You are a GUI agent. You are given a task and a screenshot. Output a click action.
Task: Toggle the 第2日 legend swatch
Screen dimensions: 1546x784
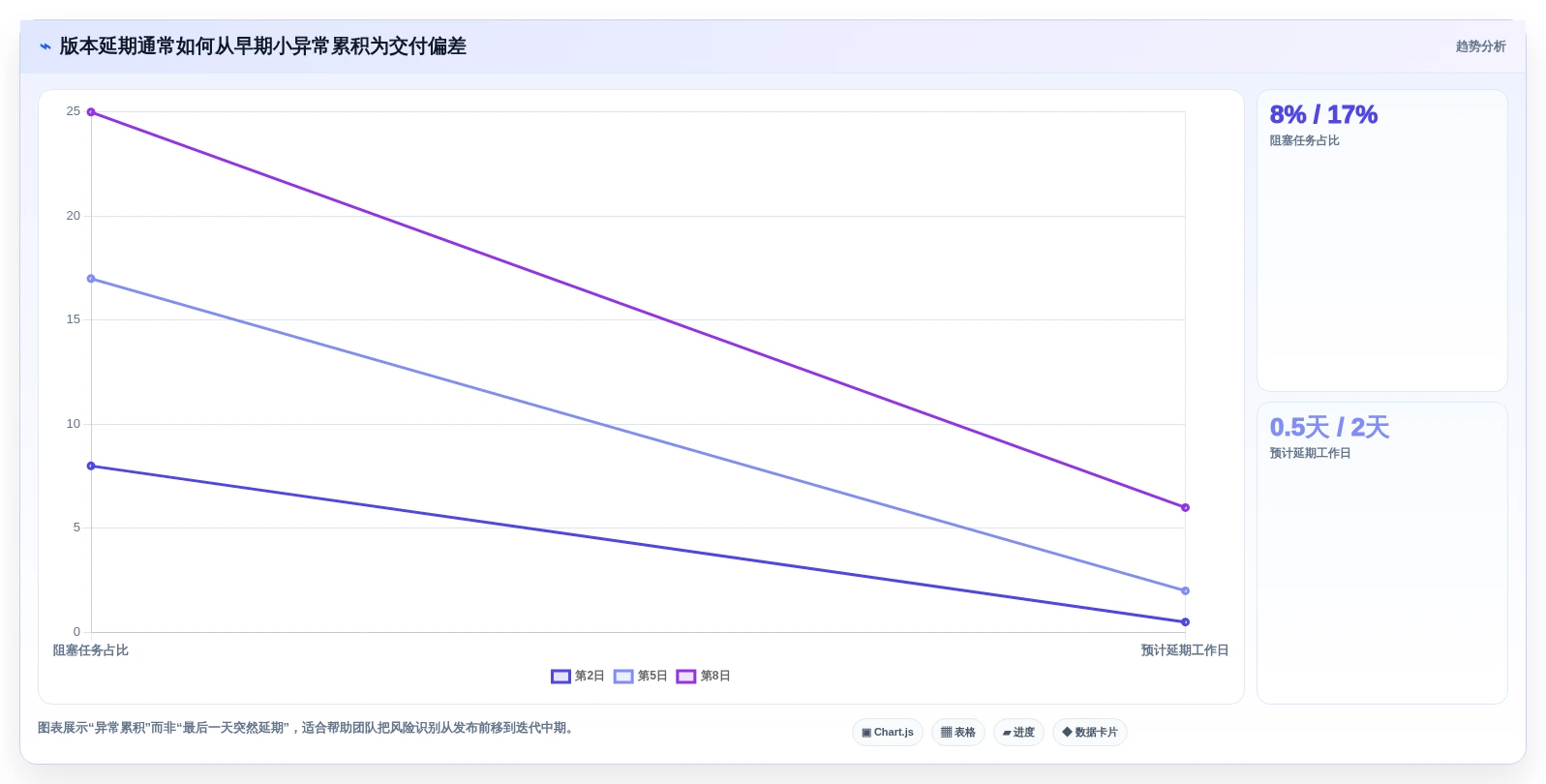click(x=561, y=677)
